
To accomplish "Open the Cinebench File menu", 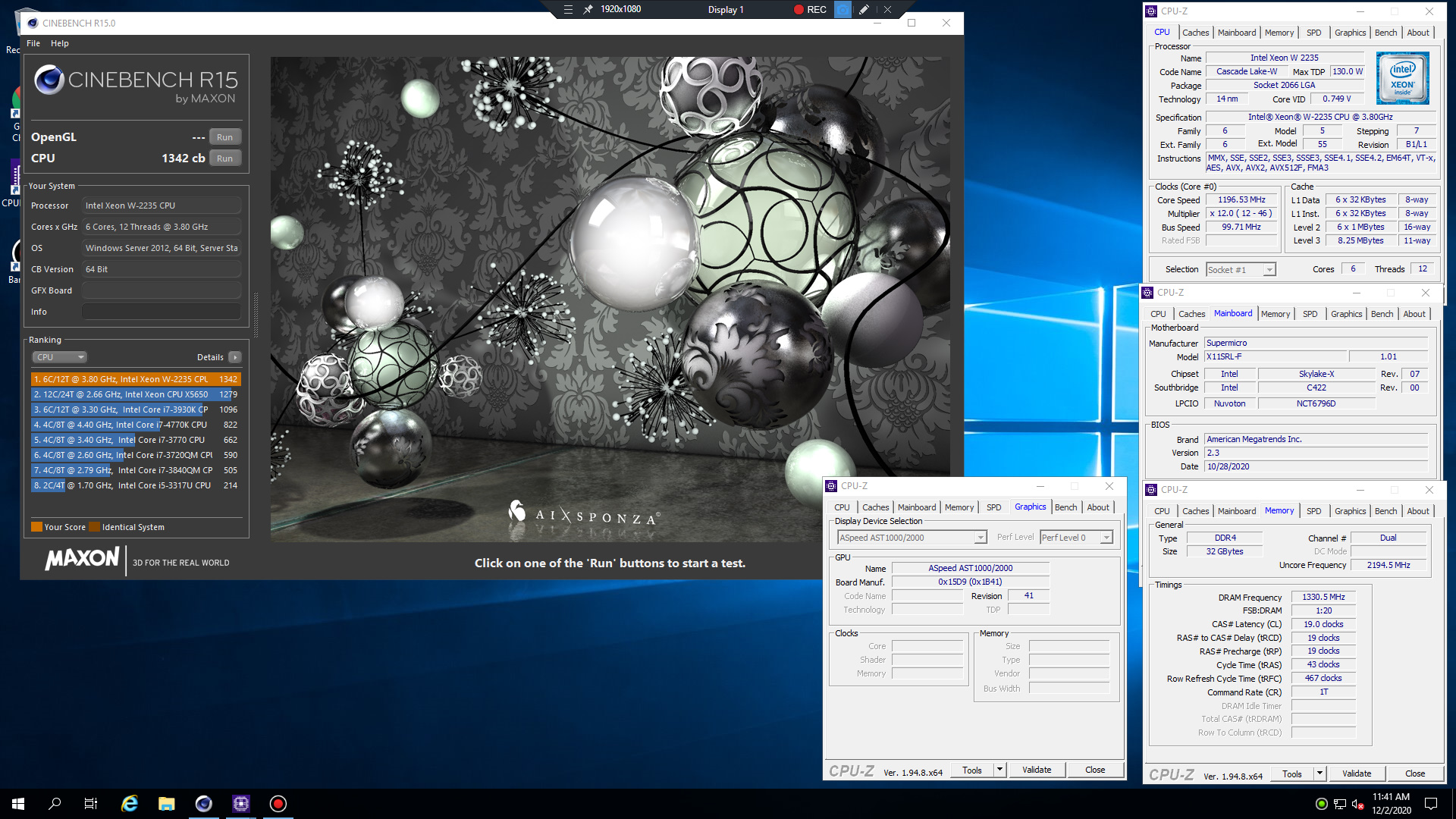I will click(33, 43).
